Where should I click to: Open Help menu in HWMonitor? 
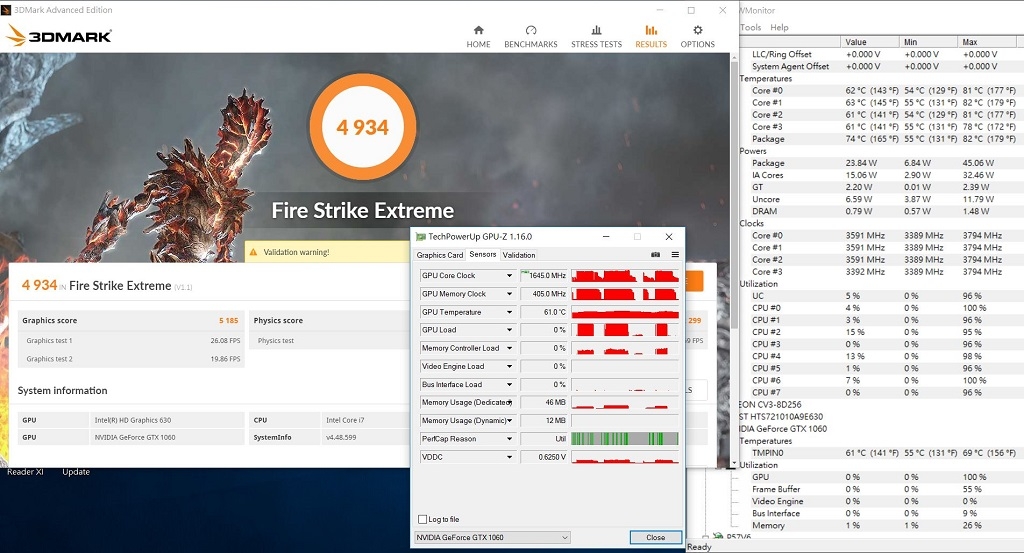(x=779, y=27)
